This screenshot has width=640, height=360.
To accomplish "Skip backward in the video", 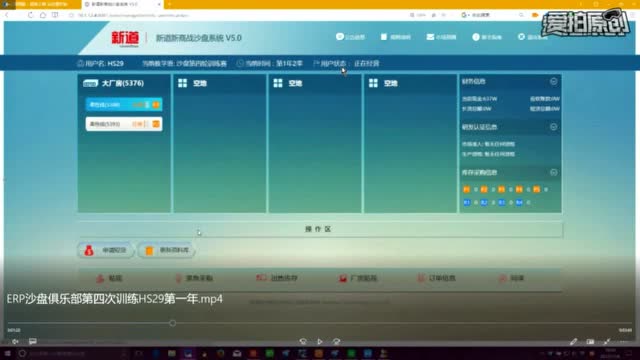I will [x=303, y=341].
